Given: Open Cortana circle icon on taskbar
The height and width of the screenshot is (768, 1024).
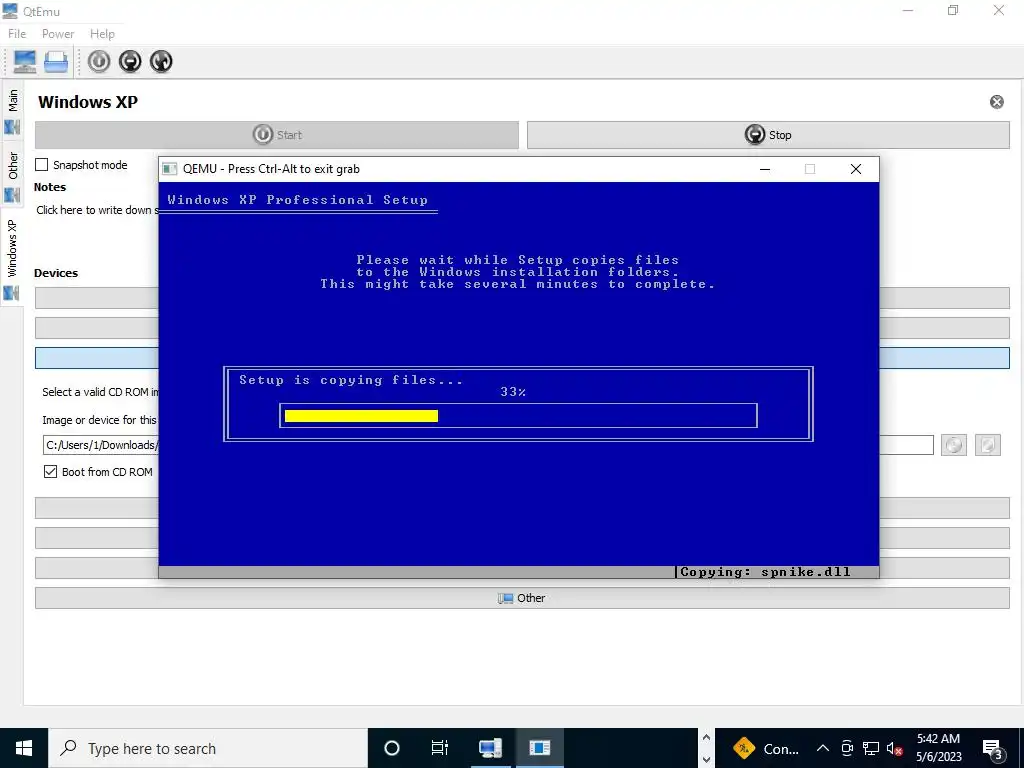Looking at the screenshot, I should [x=392, y=748].
